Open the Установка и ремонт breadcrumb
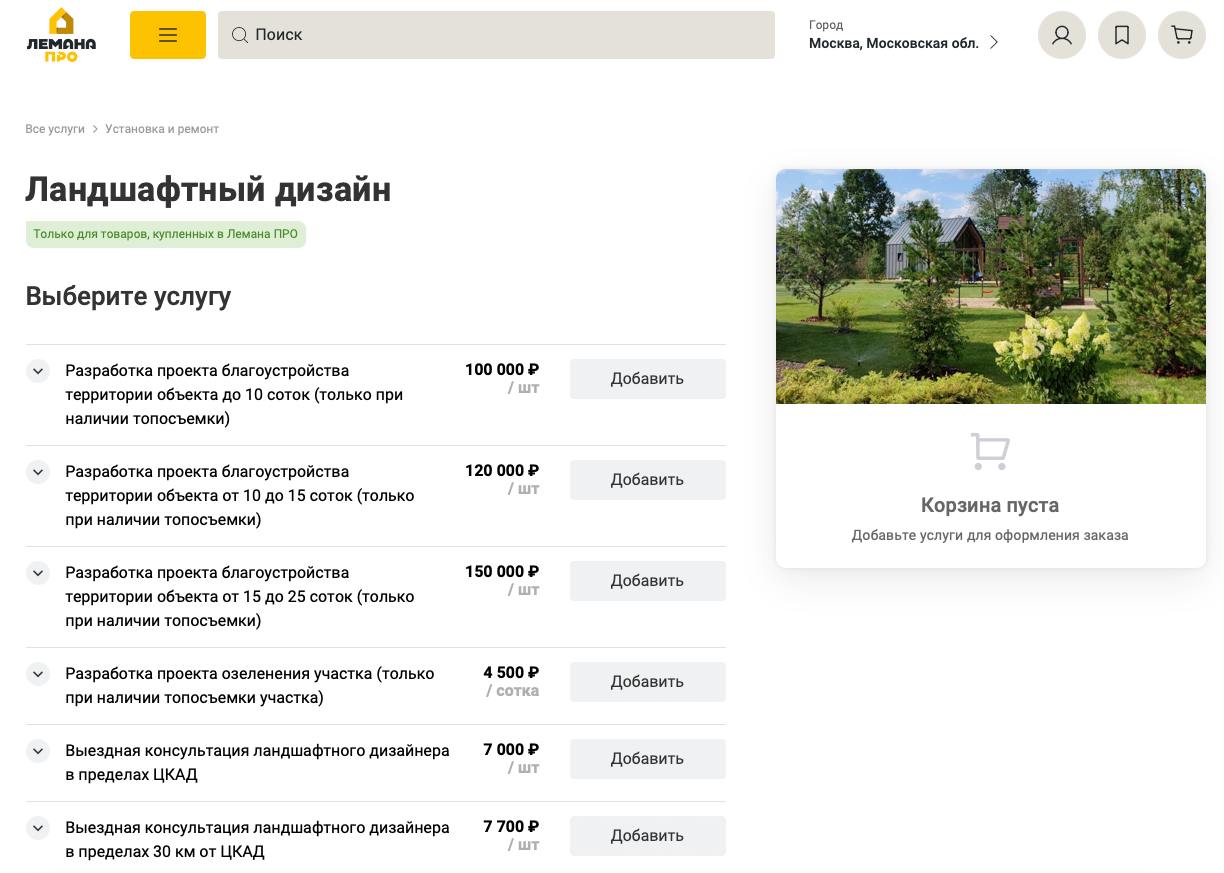 coord(162,128)
